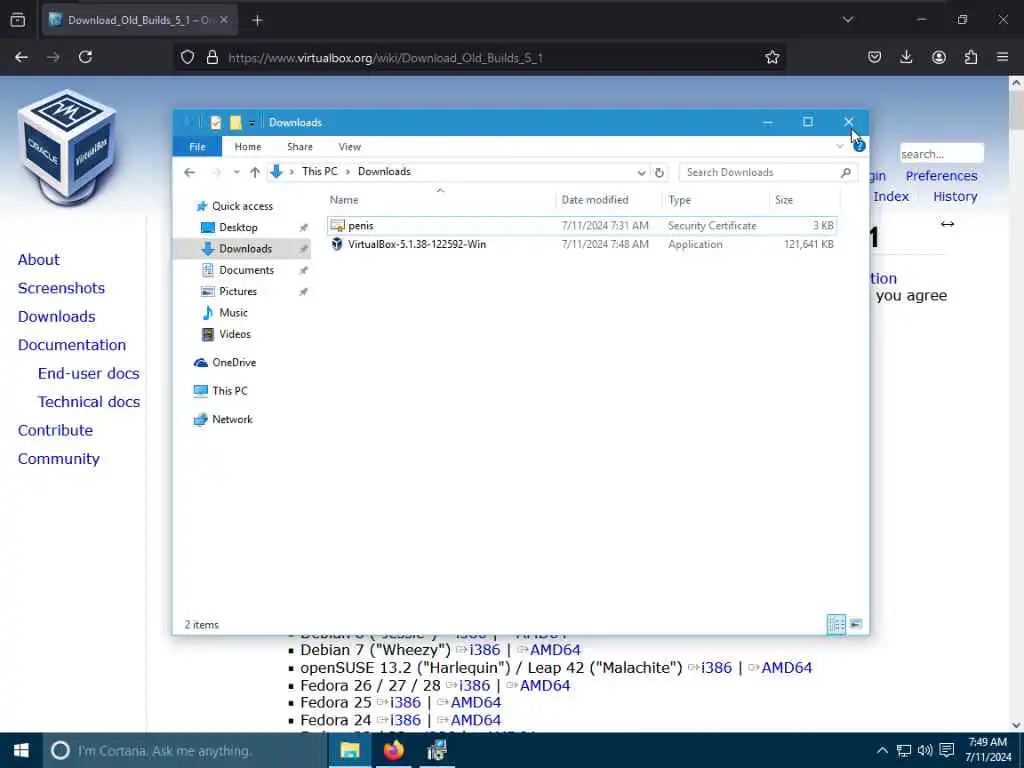
Task: Click the webpage search field
Action: coord(941,154)
